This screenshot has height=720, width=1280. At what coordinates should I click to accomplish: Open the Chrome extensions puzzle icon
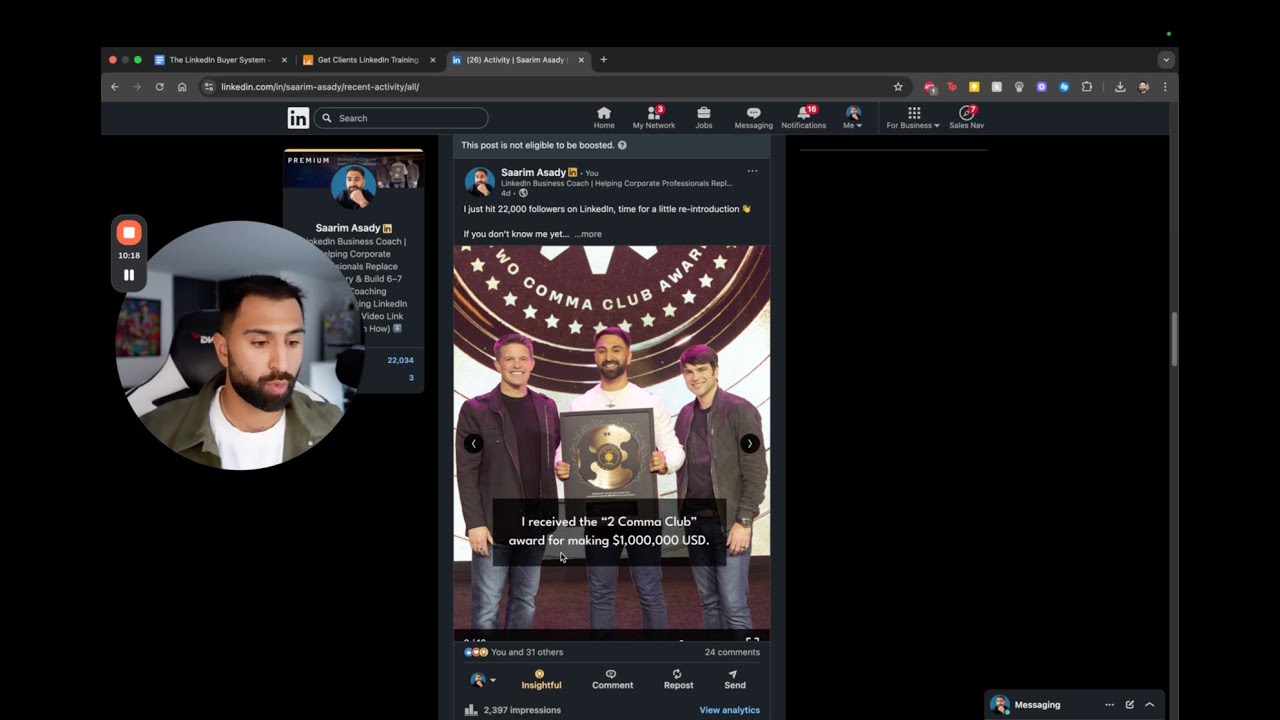pyautogui.click(x=1087, y=87)
